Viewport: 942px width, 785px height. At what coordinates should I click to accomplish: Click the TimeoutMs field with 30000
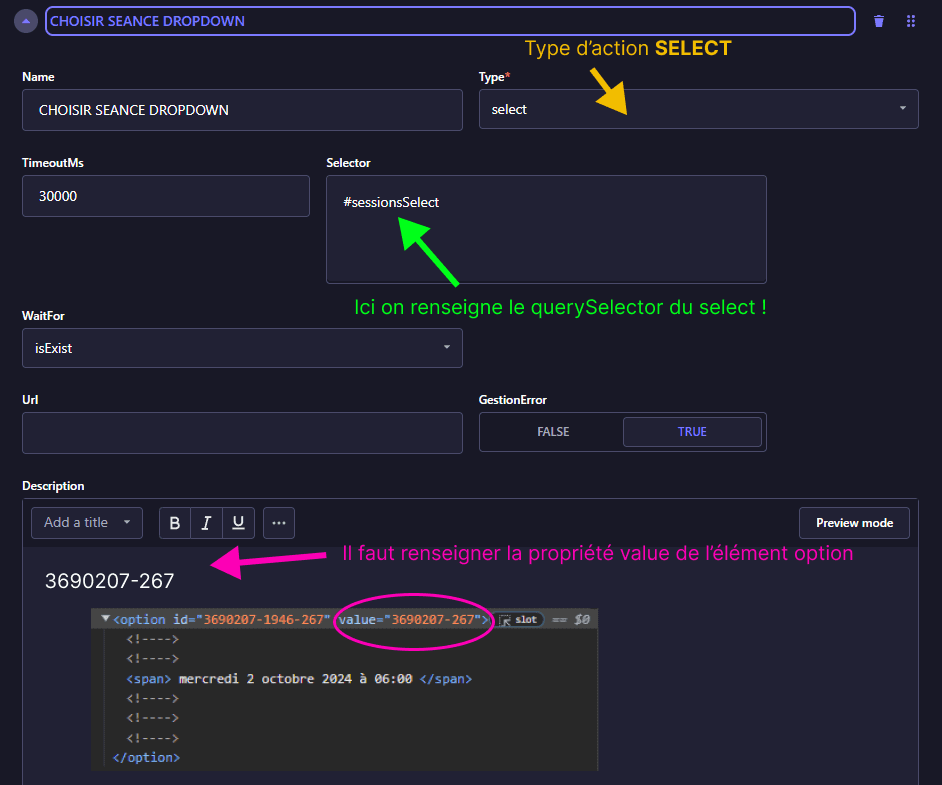166,196
